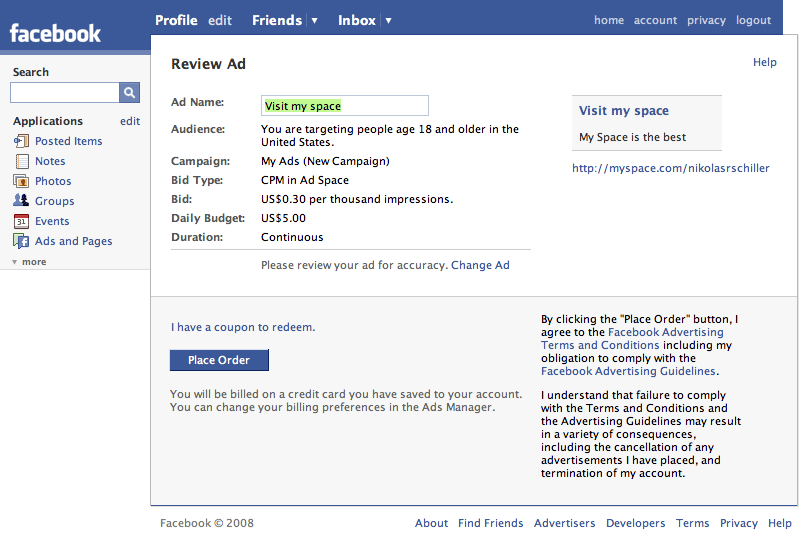800x539 pixels.
Task: Open Friends in top navigation
Action: click(277, 20)
